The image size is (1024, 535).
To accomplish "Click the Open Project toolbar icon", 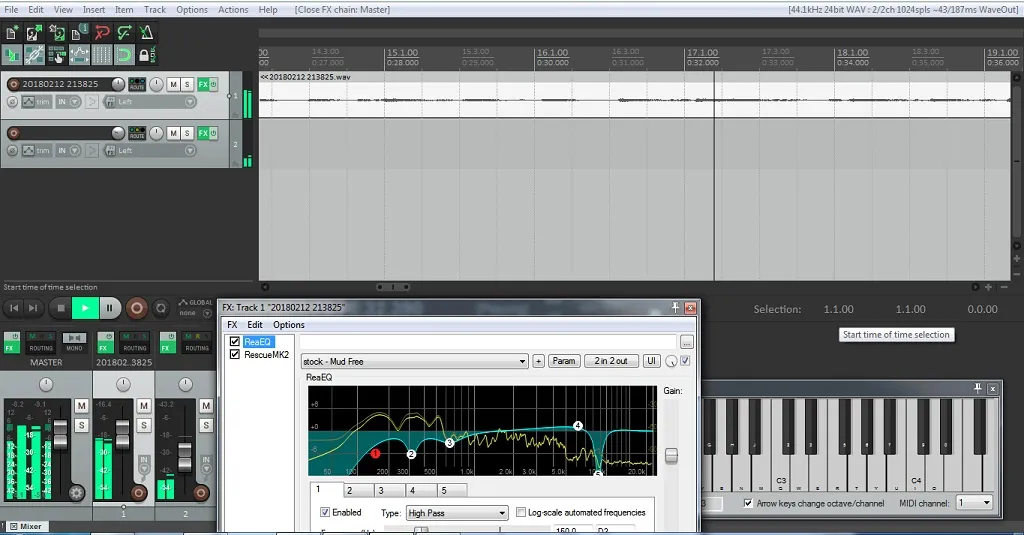I will click(34, 33).
